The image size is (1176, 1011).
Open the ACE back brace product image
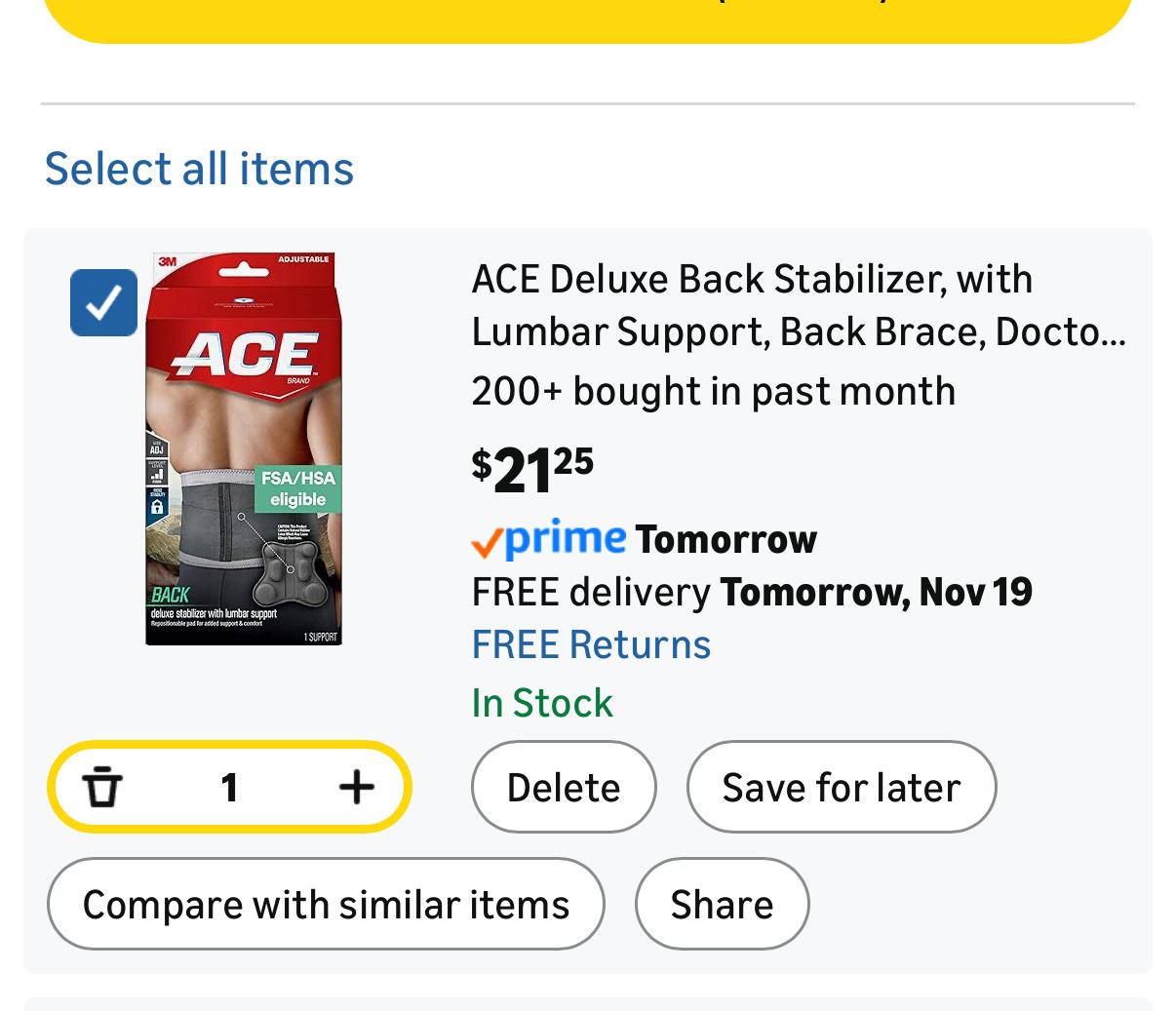(244, 448)
